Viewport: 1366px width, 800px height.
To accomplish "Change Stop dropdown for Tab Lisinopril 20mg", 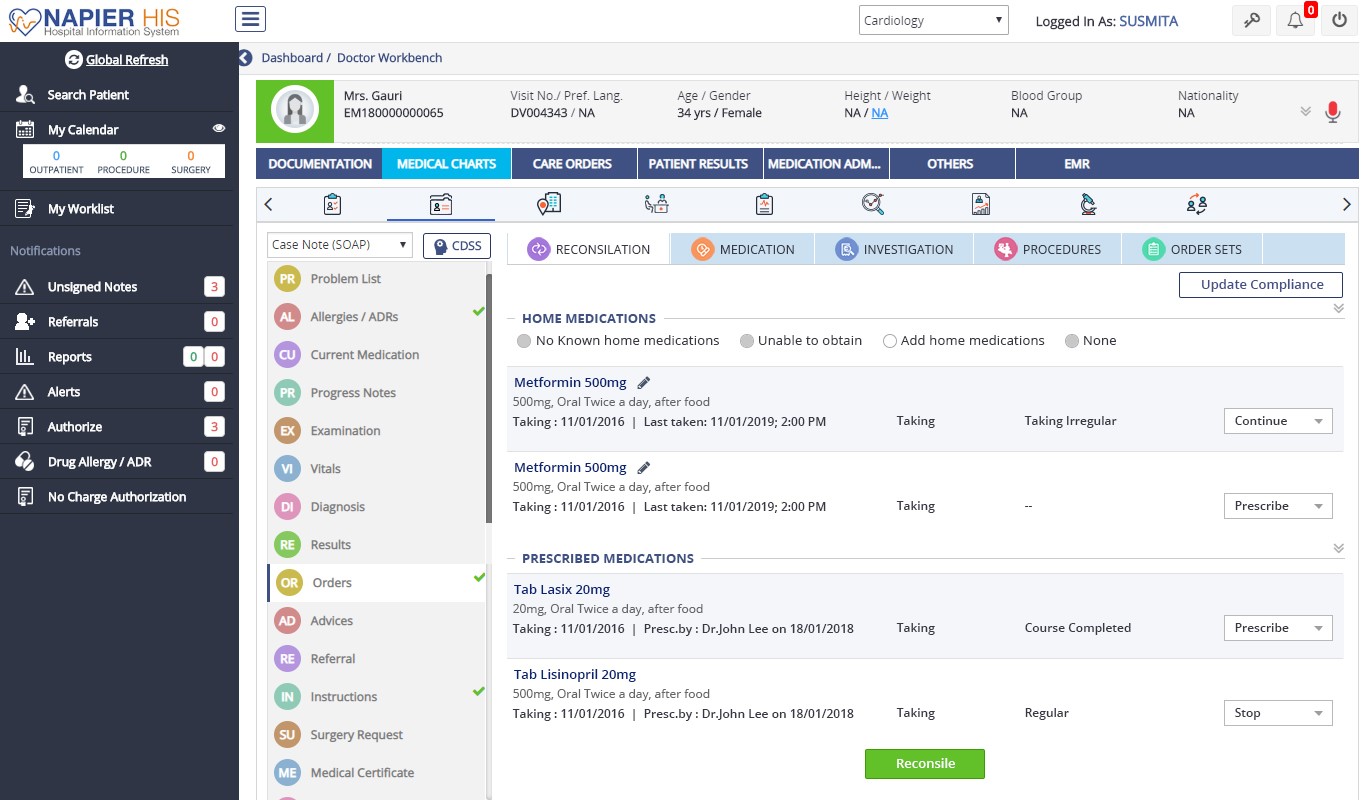I will (x=1278, y=712).
